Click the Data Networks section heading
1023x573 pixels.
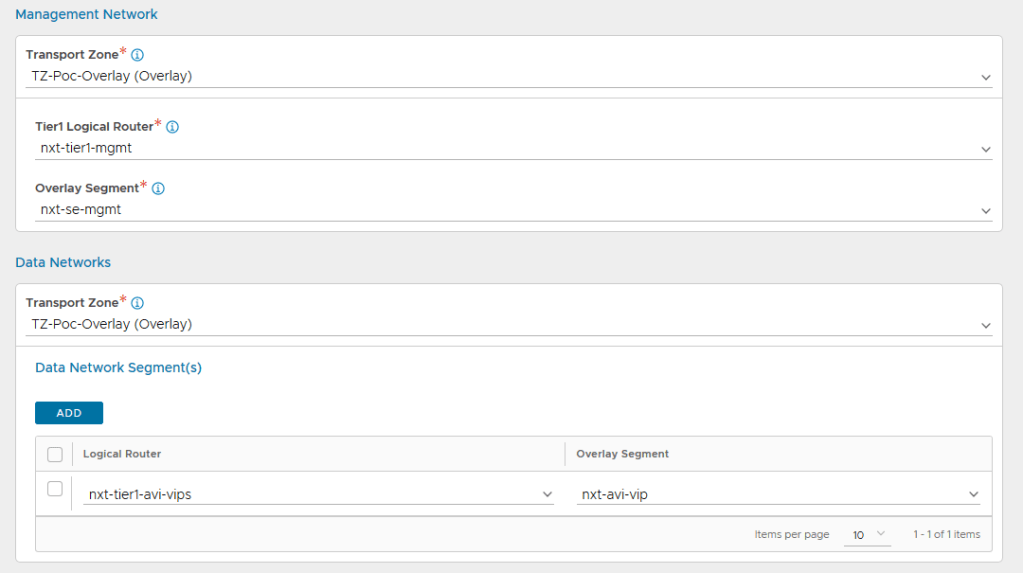pyautogui.click(x=63, y=263)
